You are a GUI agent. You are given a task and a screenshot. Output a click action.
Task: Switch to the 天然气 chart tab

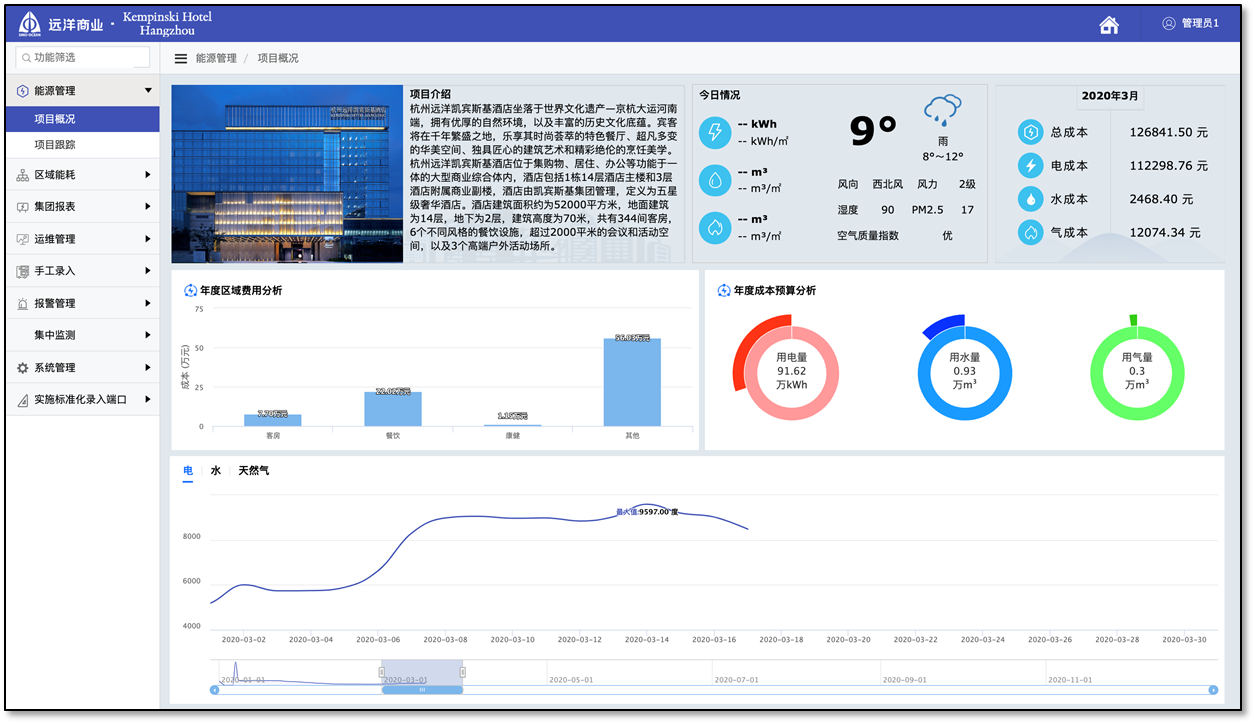(x=253, y=470)
